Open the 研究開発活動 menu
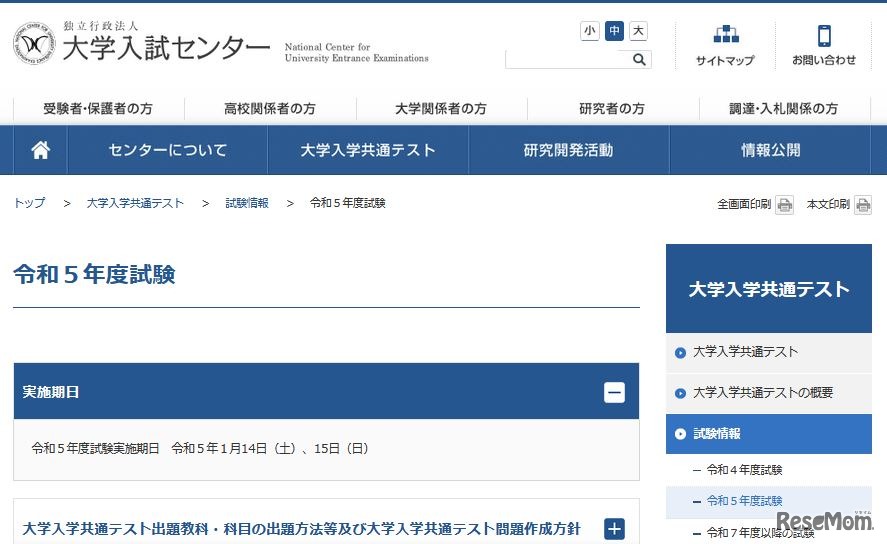 pyautogui.click(x=569, y=150)
